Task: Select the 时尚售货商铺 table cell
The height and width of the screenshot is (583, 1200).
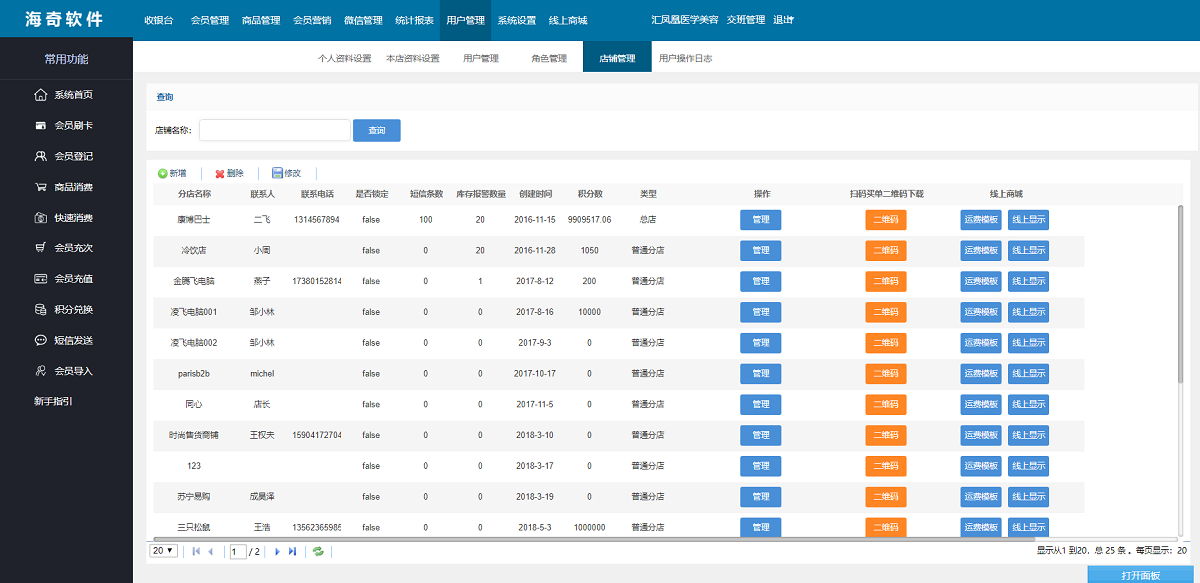Action: pyautogui.click(x=194, y=435)
